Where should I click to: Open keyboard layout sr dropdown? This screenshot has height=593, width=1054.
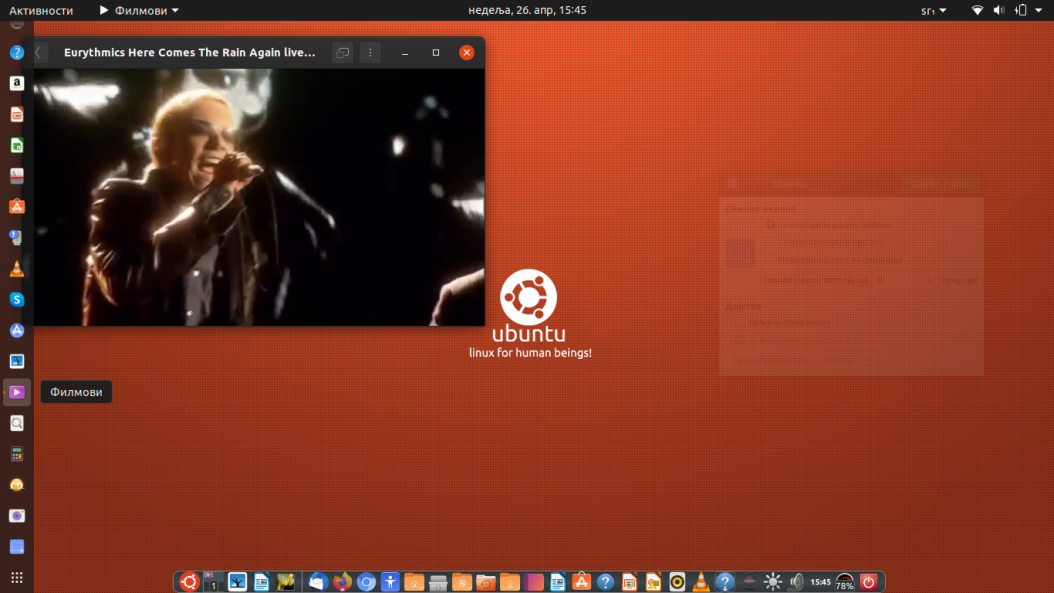point(933,10)
